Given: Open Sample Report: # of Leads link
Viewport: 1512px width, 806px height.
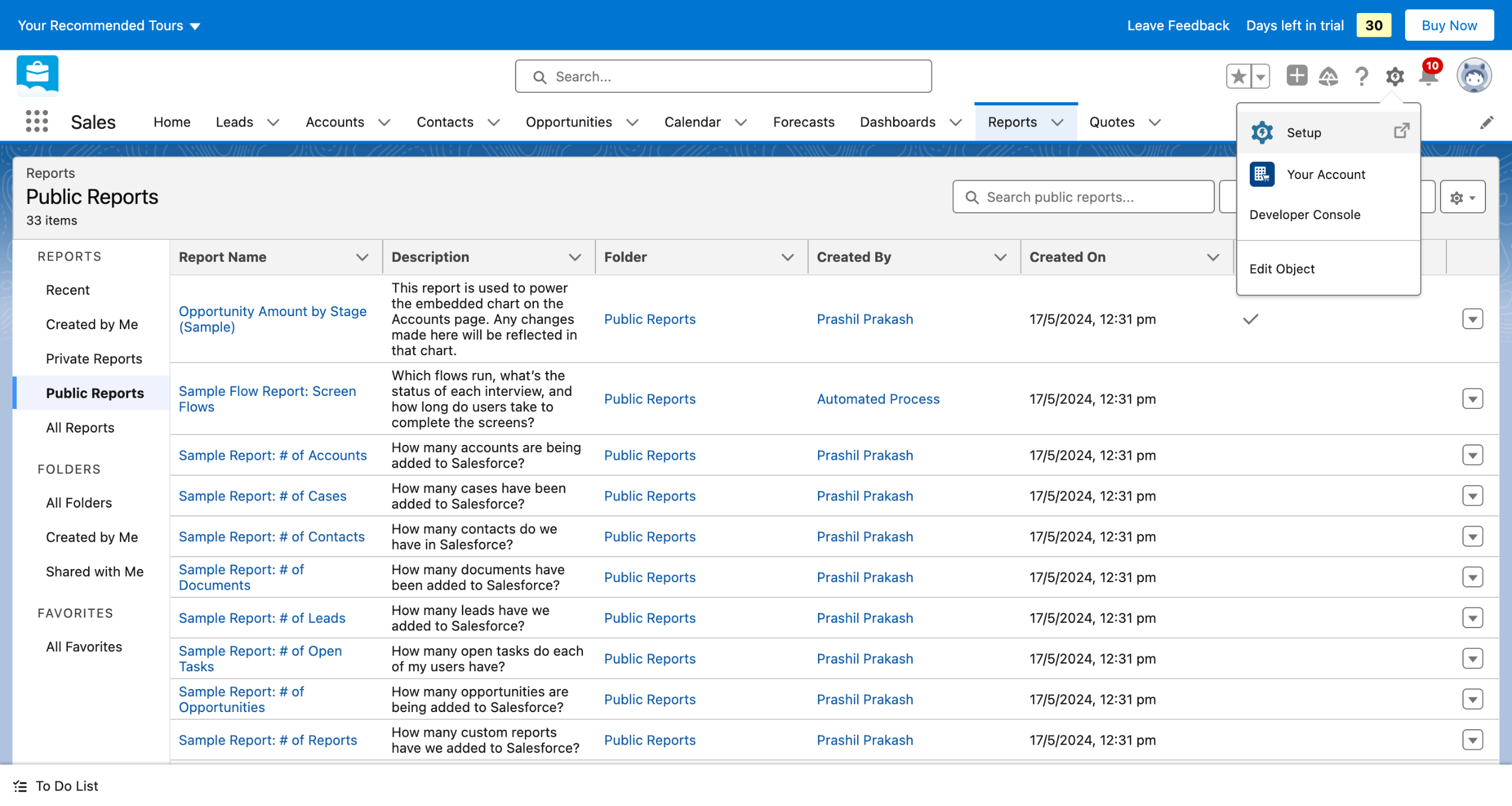Looking at the screenshot, I should 262,618.
